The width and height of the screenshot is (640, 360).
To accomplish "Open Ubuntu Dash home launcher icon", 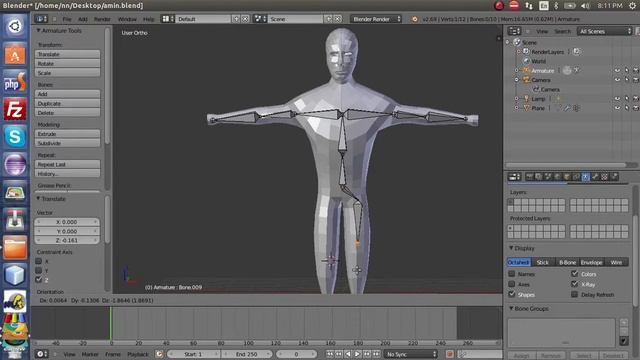I will click(15, 27).
